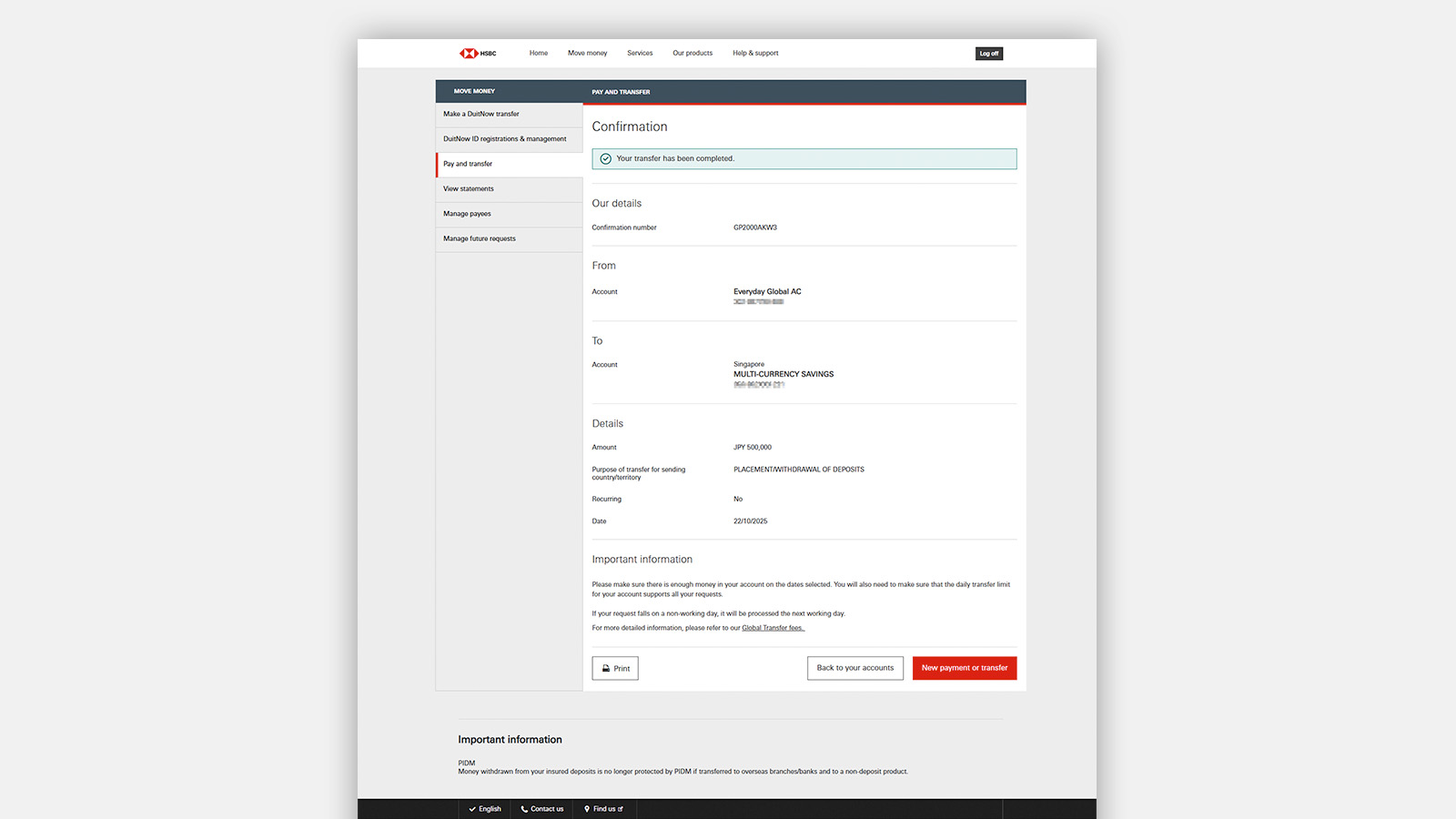
Task: Open the Home menu item
Action: [x=539, y=54]
